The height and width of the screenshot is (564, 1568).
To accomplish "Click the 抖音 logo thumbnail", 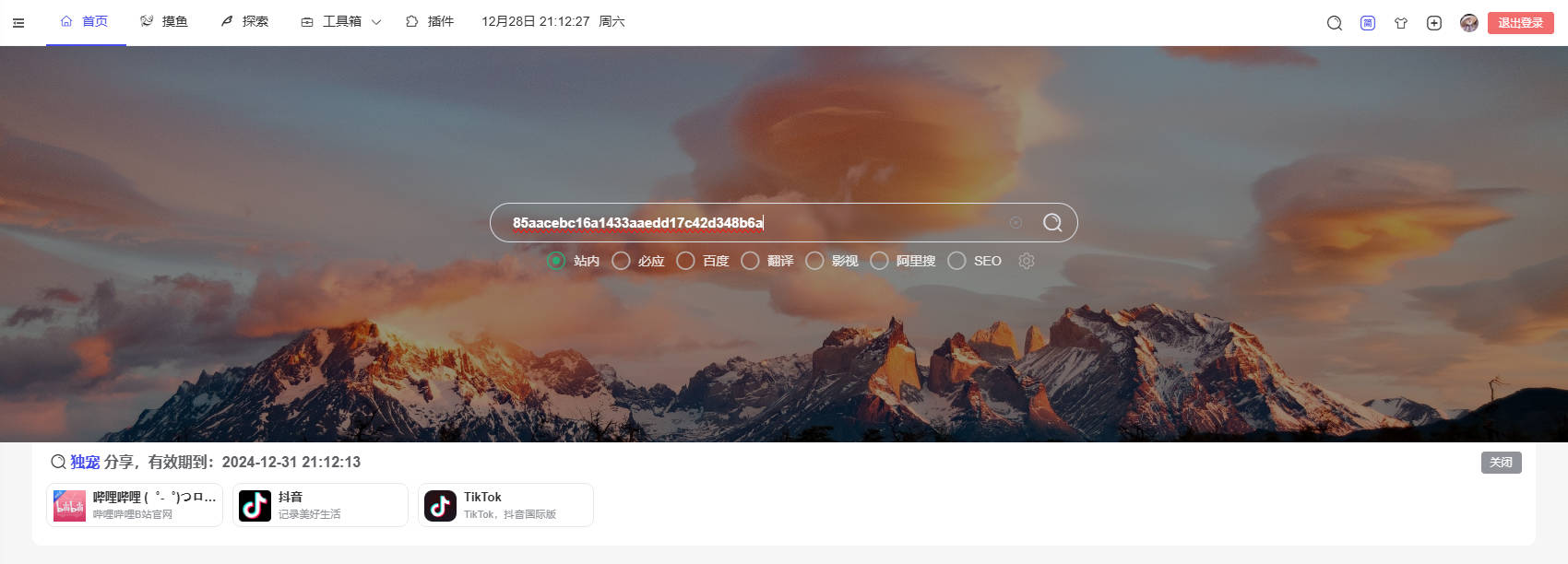I will pyautogui.click(x=255, y=506).
